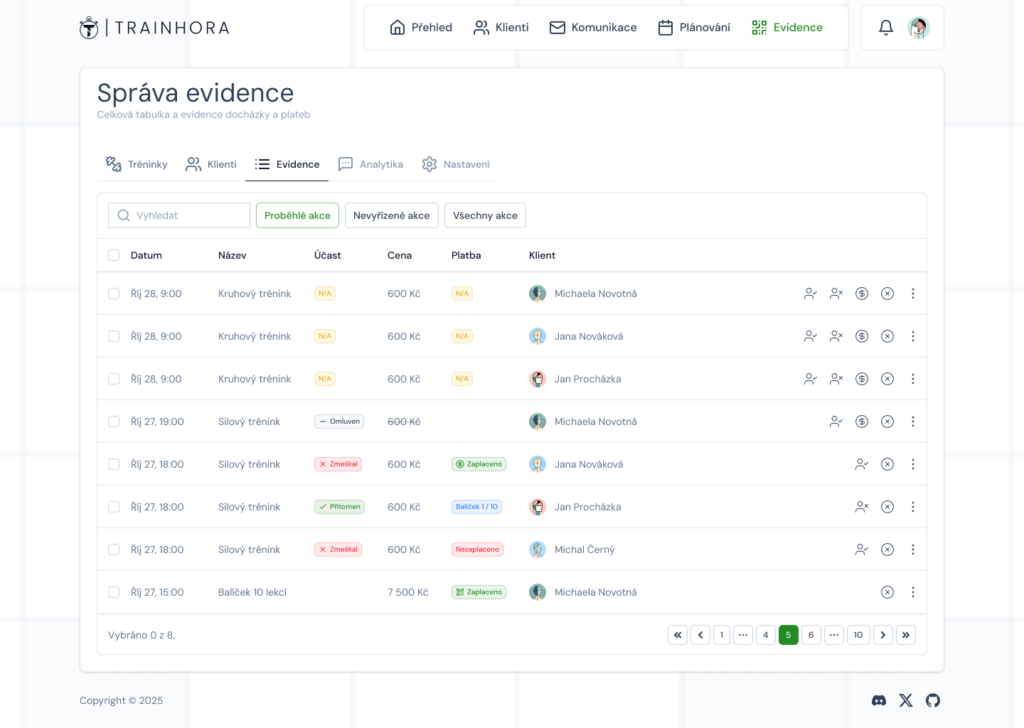Screen dimensions: 1024x728
Task: Go to Plánování in top navigation
Action: pos(694,28)
